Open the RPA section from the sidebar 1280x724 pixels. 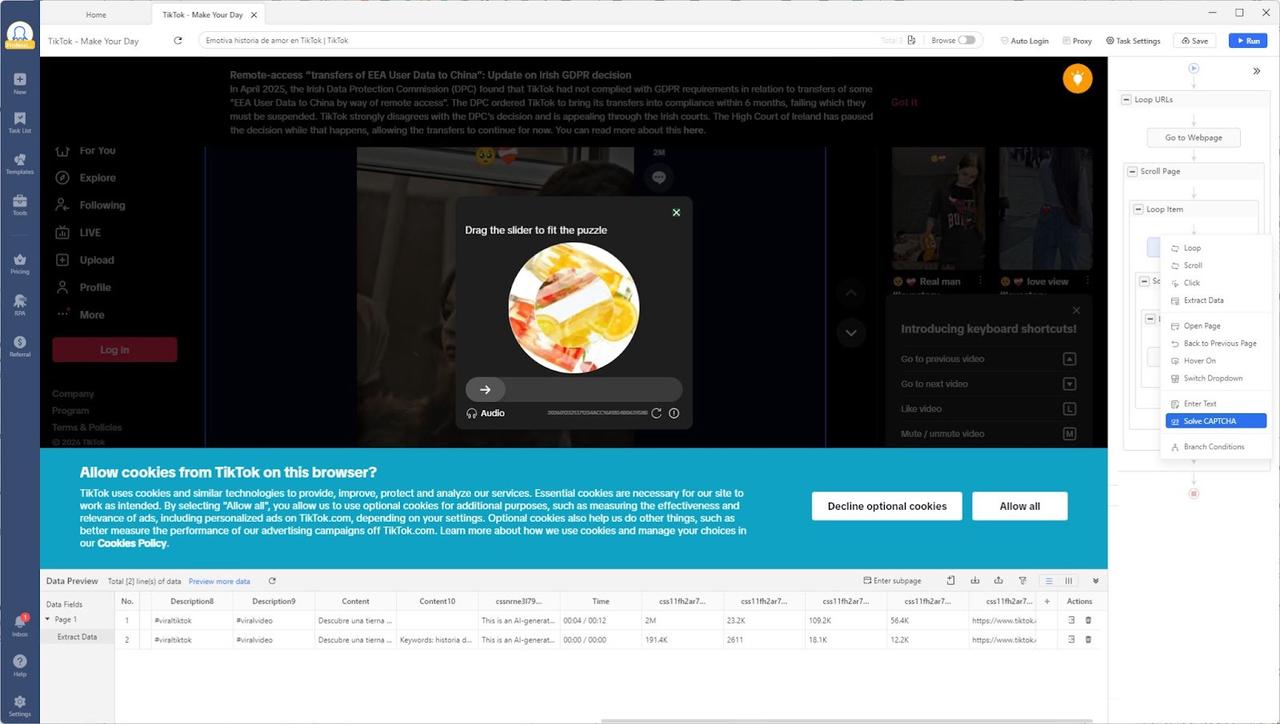[19, 306]
